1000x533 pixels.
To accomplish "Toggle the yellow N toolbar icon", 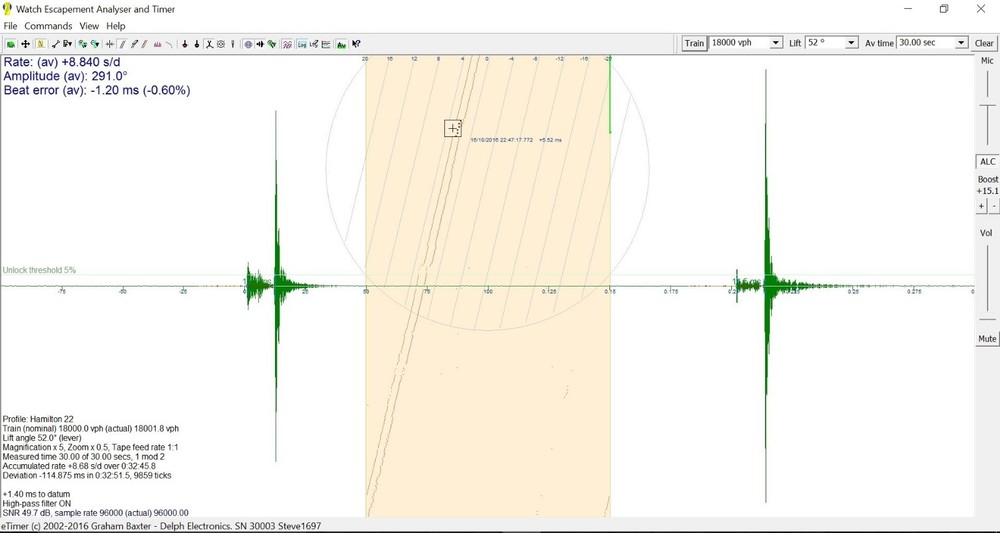I will coord(41,44).
